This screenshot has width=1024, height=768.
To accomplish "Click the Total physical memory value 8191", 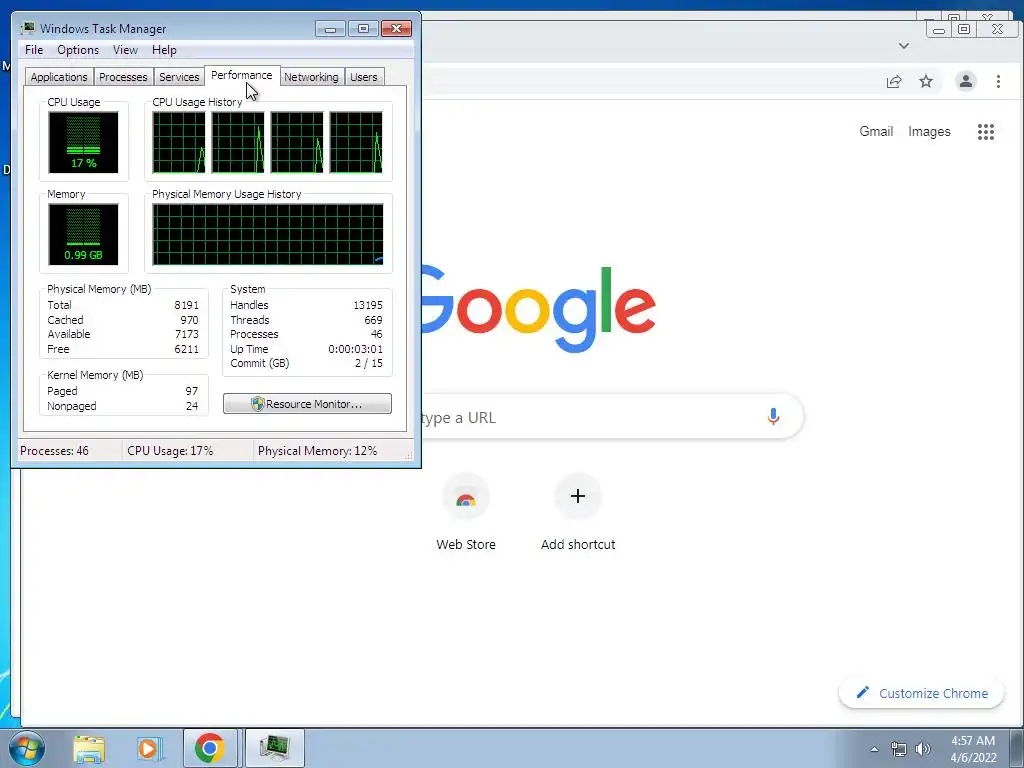I will 186,305.
